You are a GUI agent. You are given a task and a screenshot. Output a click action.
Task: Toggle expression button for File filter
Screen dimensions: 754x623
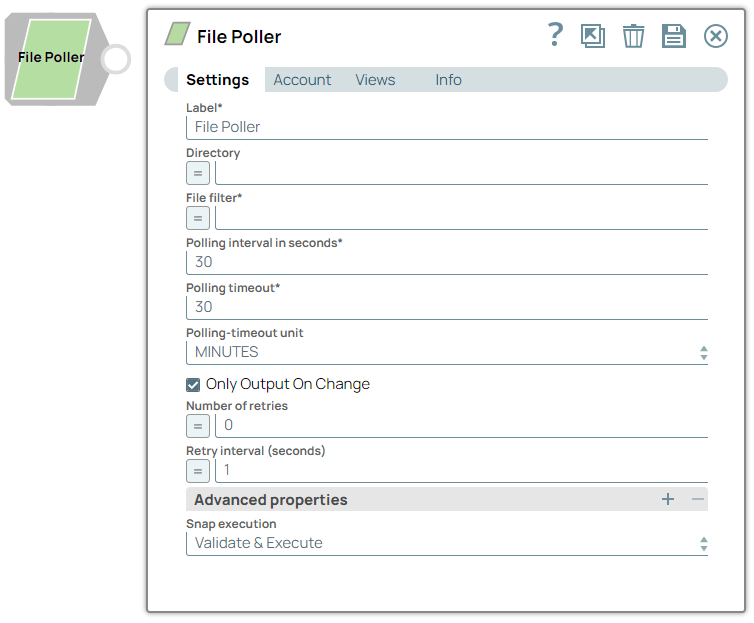pos(198,217)
